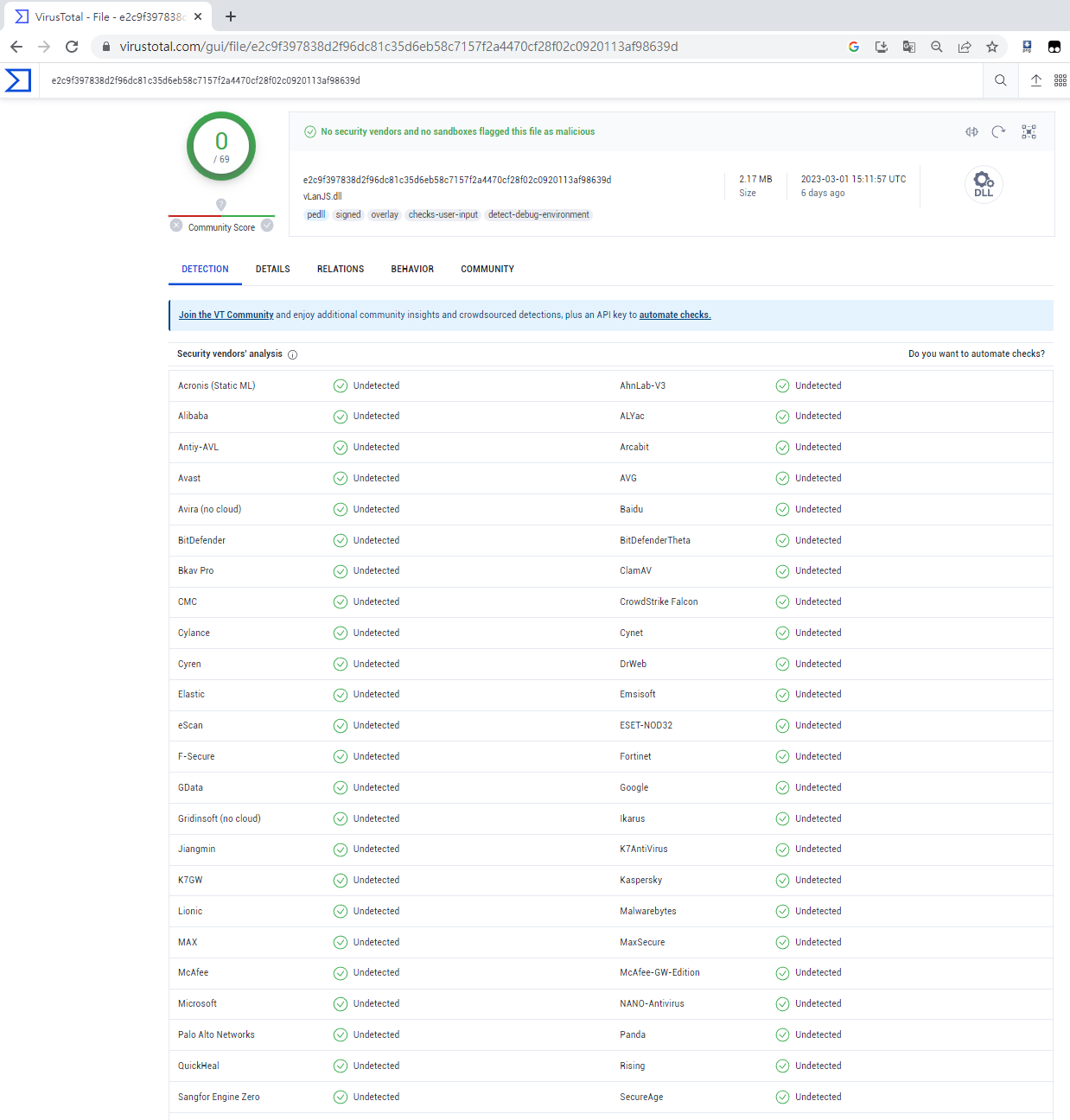The width and height of the screenshot is (1070, 1120).
Task: Bookmark this page with the star icon
Action: 991,47
